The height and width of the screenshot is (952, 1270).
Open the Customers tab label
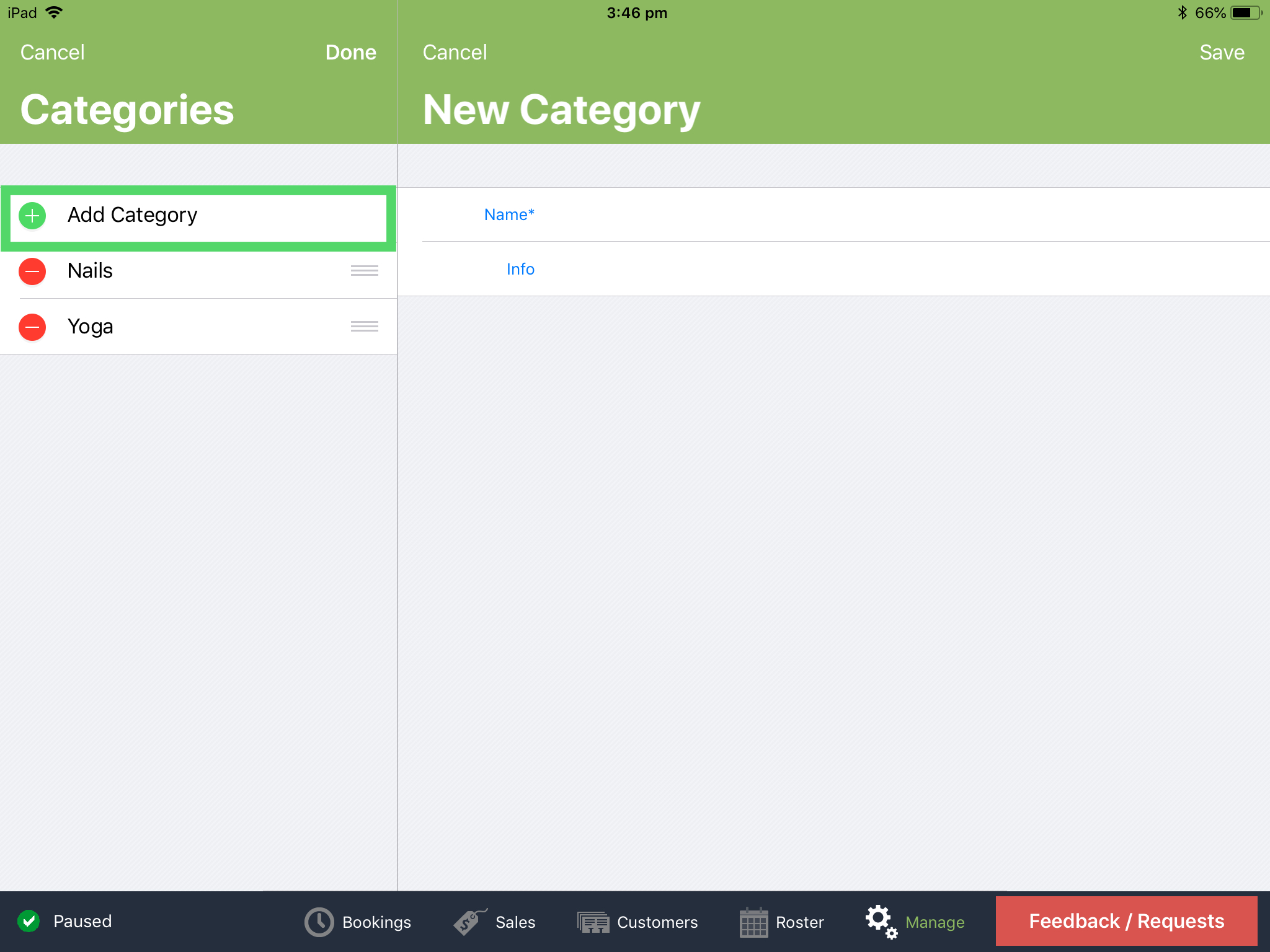pos(657,922)
